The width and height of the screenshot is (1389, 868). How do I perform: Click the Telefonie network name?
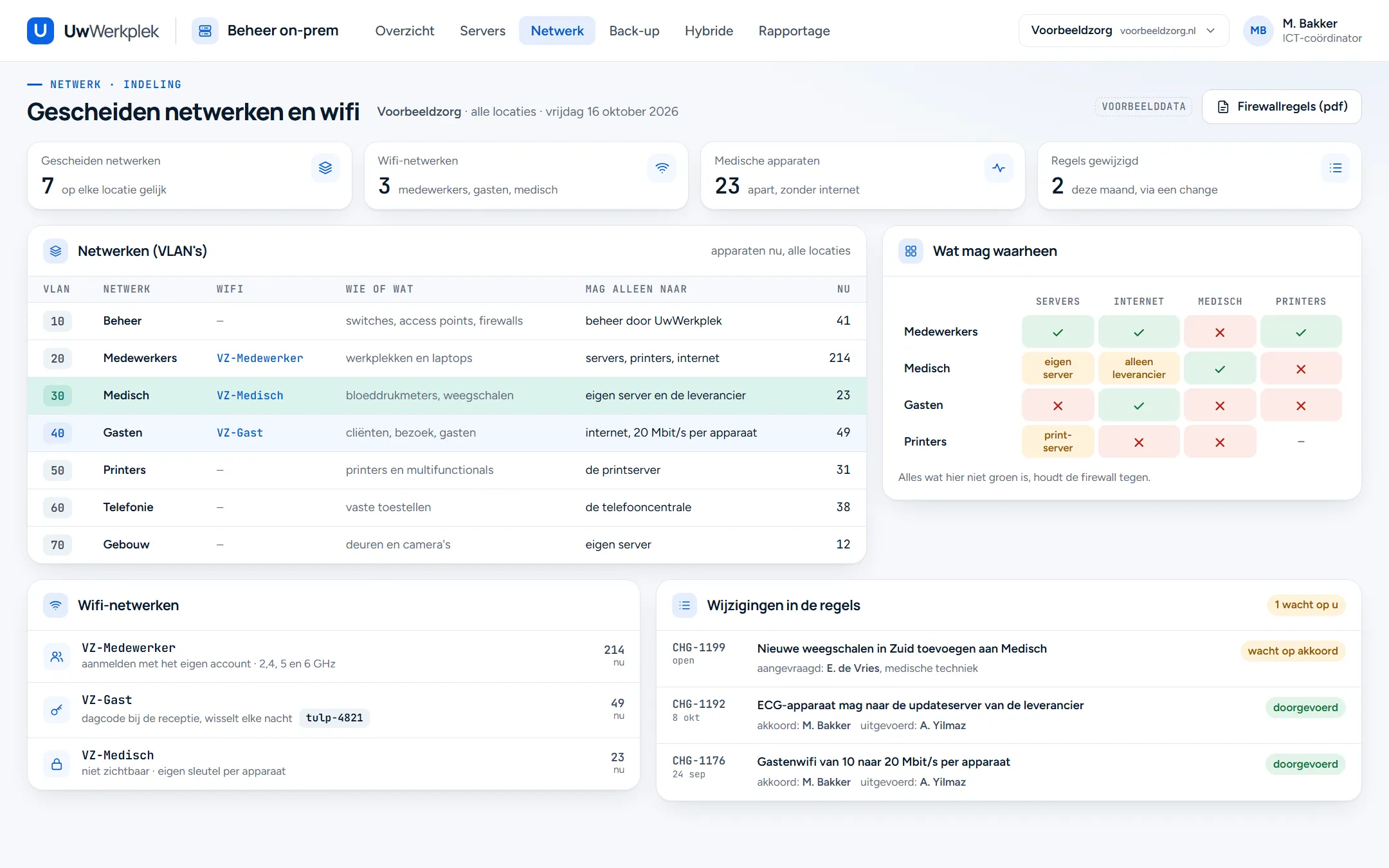click(128, 507)
